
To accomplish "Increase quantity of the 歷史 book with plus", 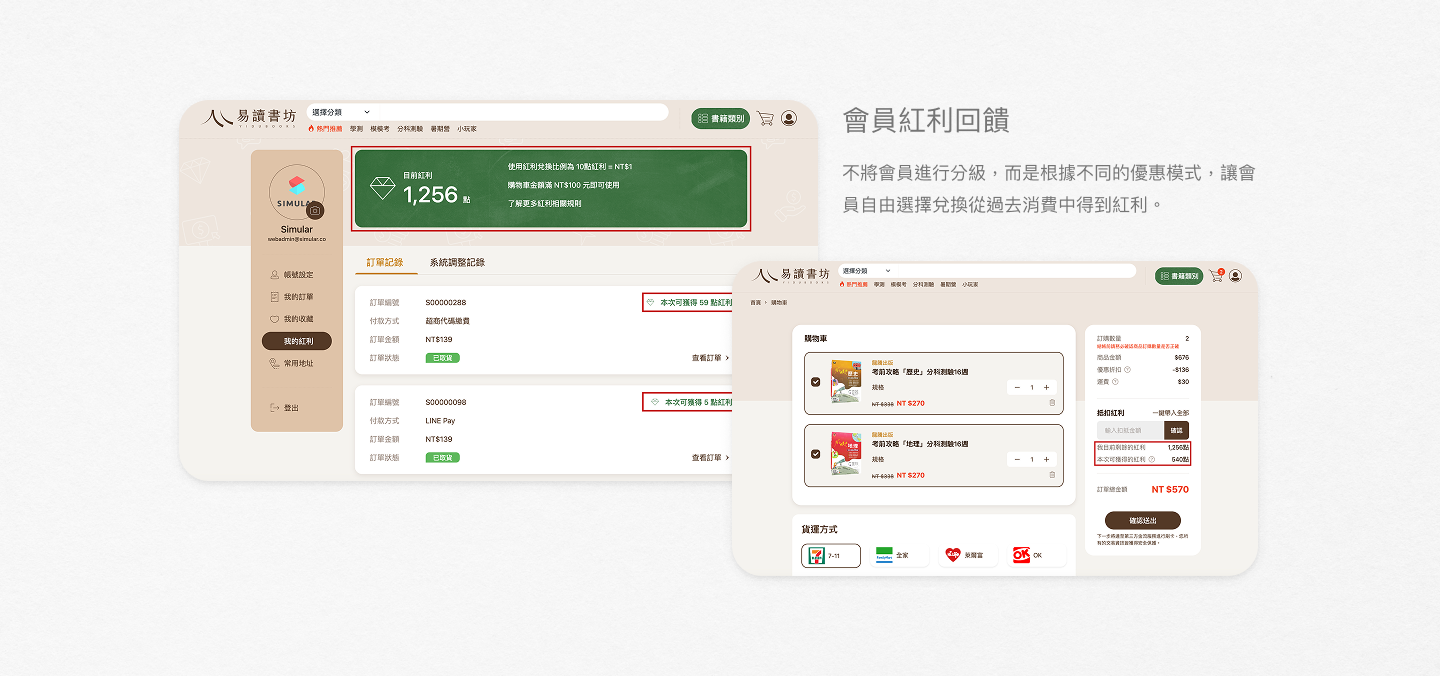I will click(x=1046, y=388).
